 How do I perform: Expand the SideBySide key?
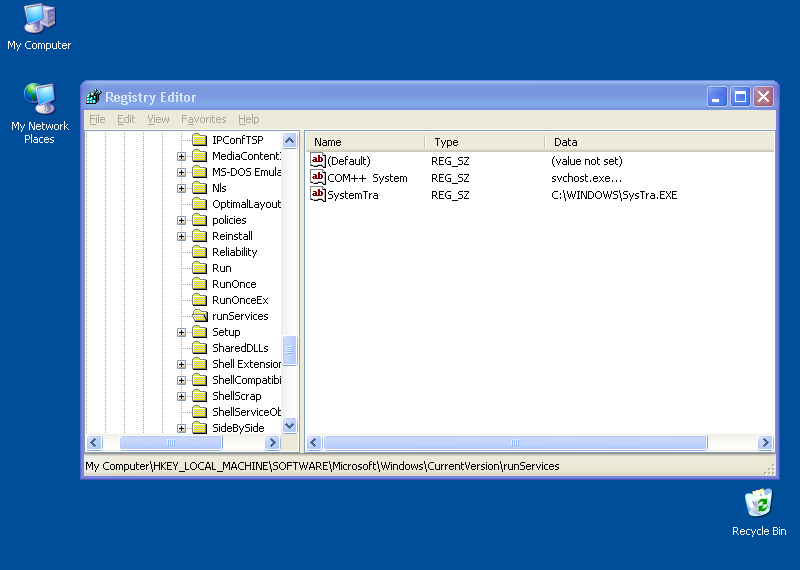coord(181,429)
